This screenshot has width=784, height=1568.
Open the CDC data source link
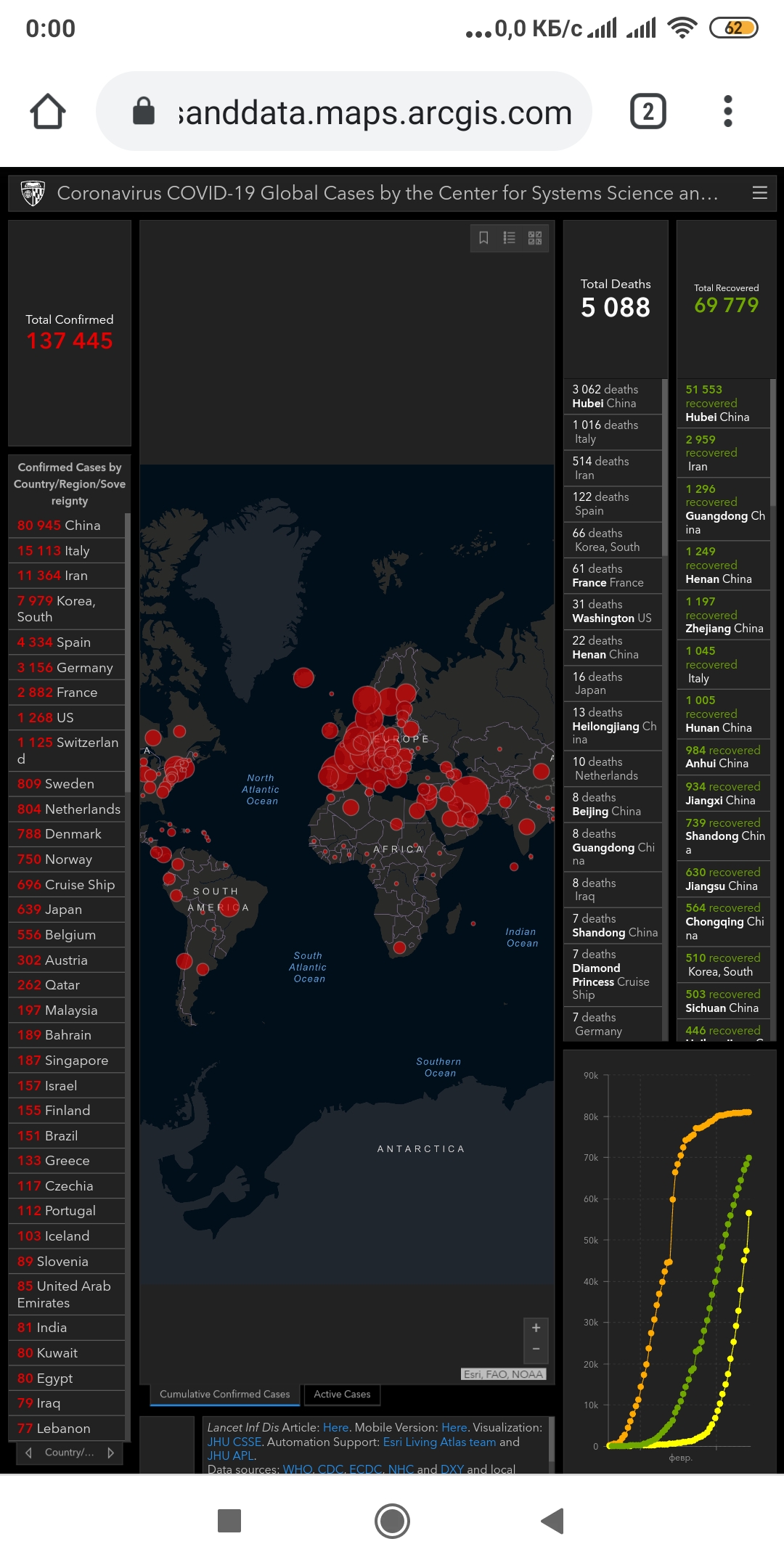click(330, 1469)
